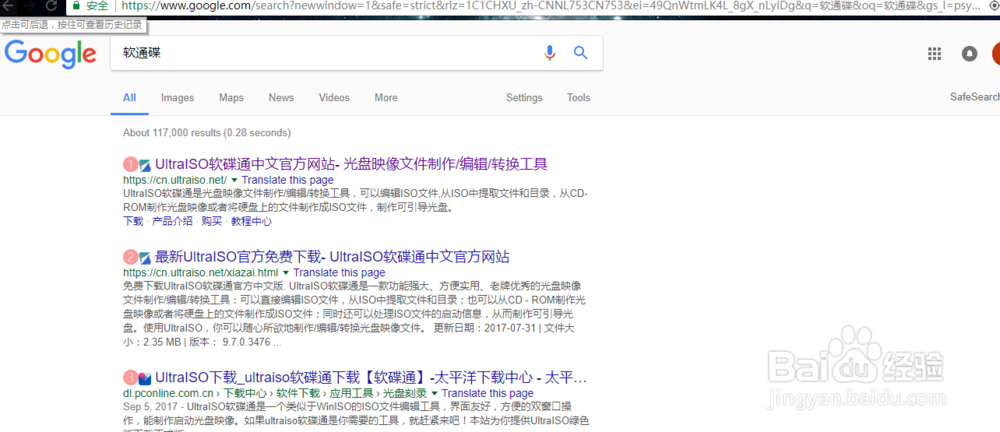1000x432 pixels.
Task: Click the 下载 sitelink
Action: point(133,221)
